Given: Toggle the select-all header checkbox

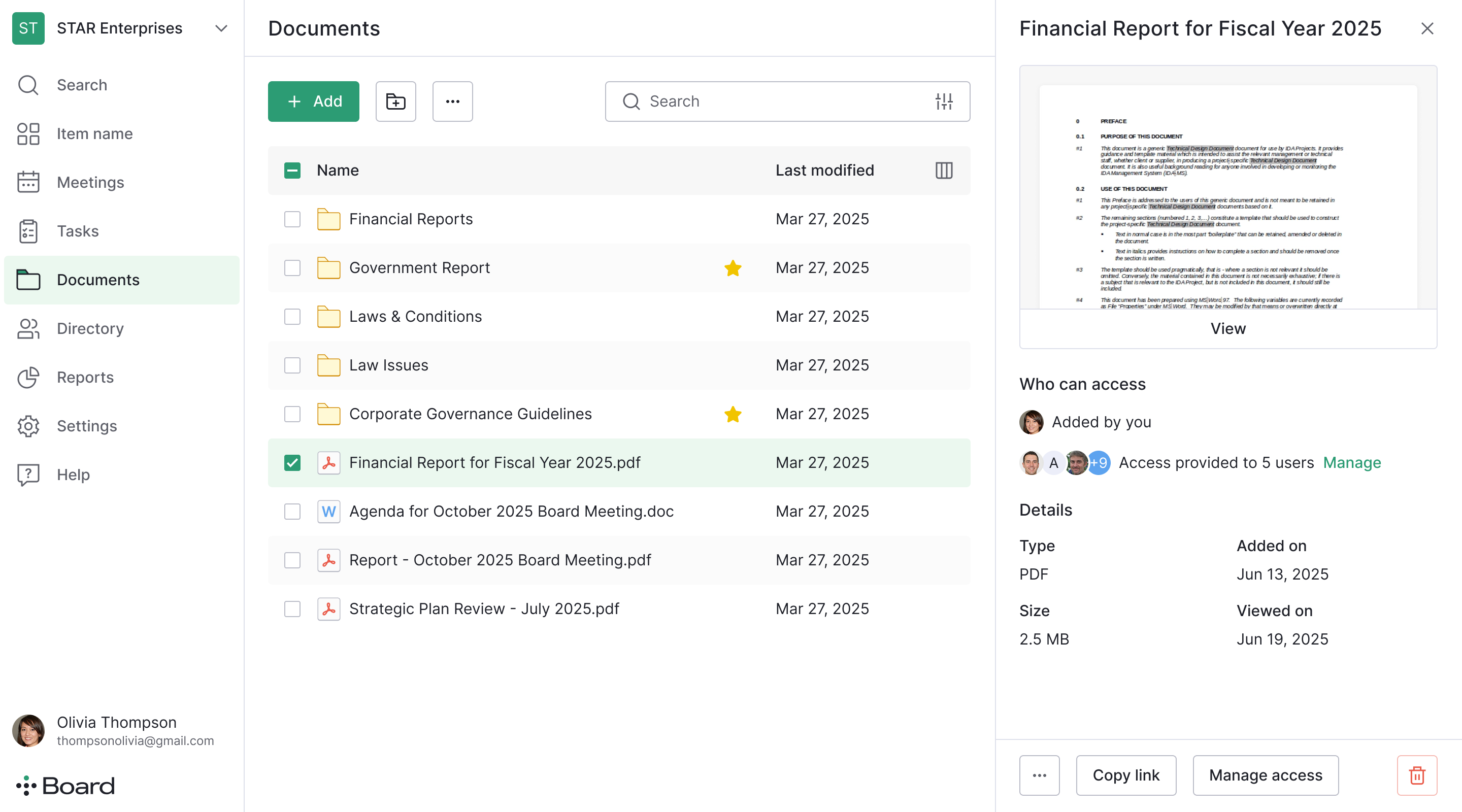Looking at the screenshot, I should point(292,170).
